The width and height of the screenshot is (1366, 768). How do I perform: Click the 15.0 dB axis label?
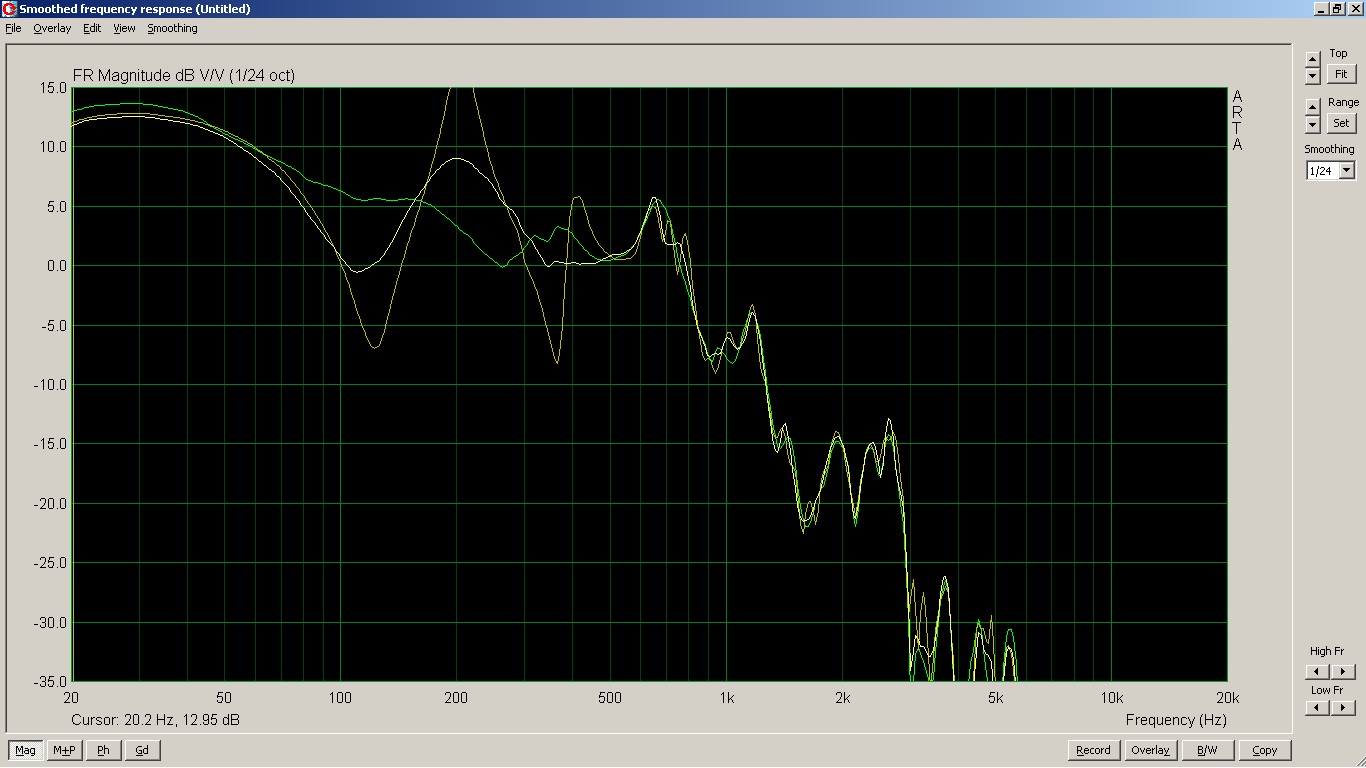coord(54,87)
